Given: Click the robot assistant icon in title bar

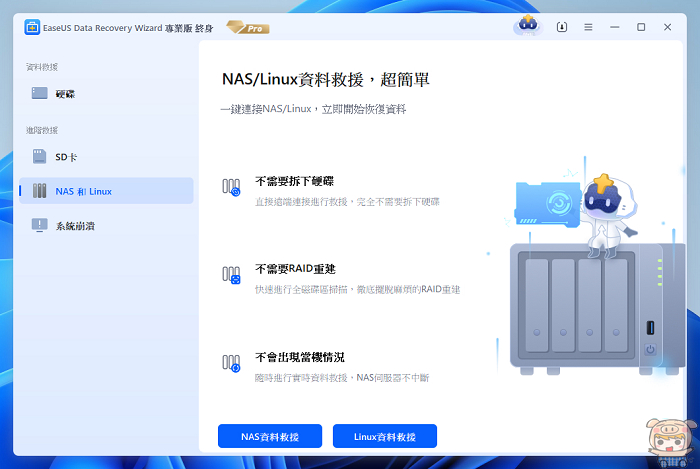Looking at the screenshot, I should (526, 27).
